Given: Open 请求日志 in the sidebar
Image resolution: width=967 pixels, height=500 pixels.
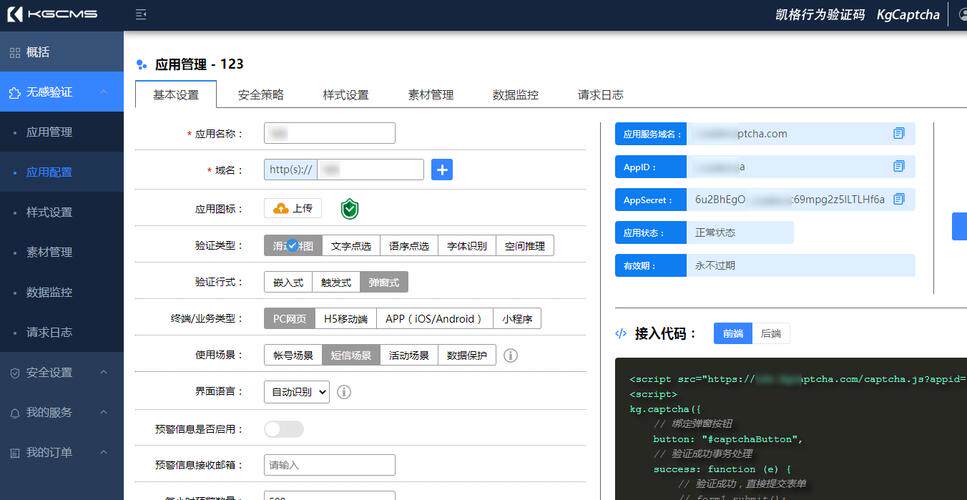Looking at the screenshot, I should click(62, 332).
